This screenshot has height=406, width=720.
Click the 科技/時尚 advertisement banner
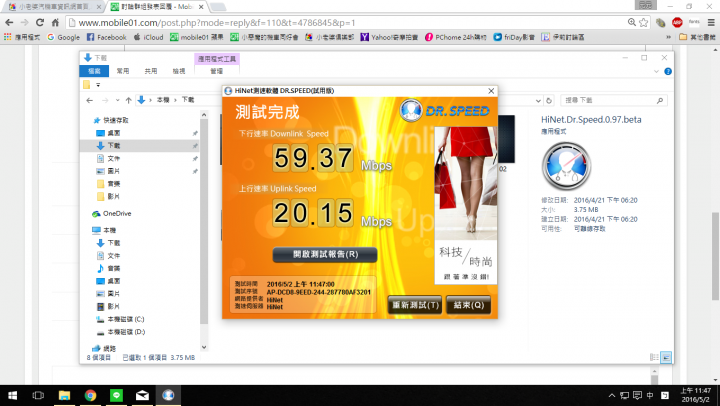(x=466, y=205)
